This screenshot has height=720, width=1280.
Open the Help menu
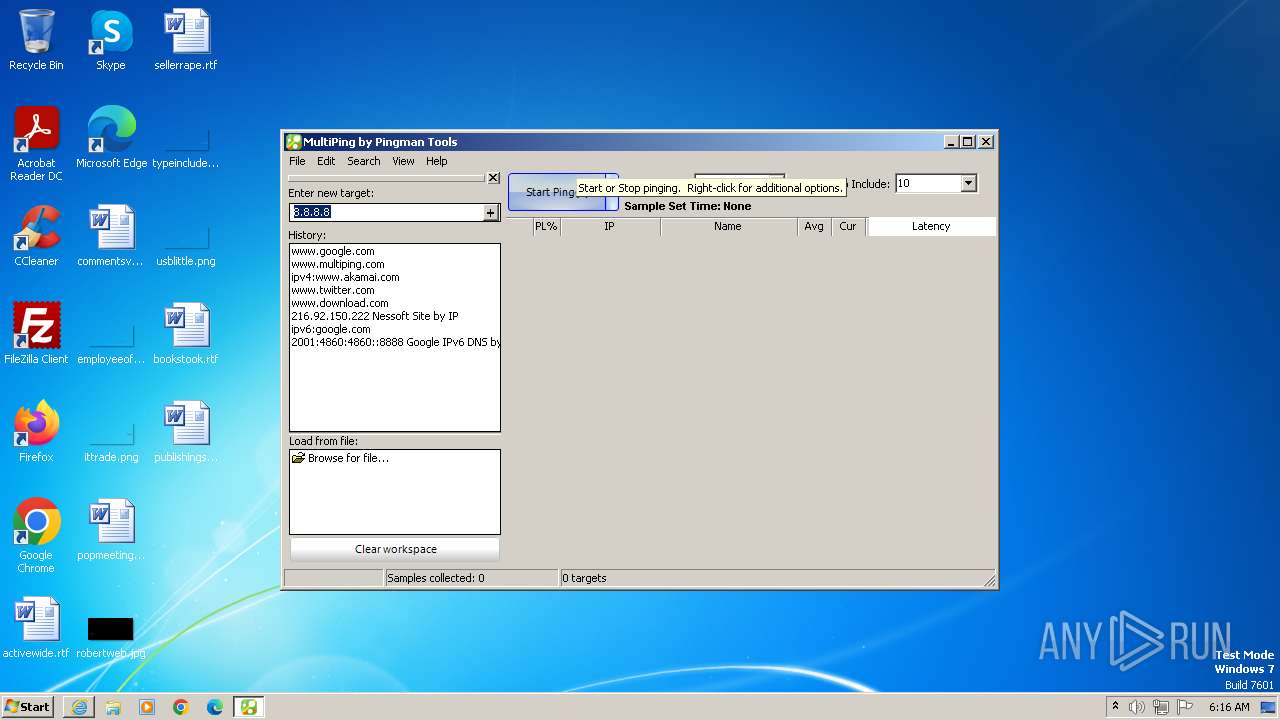pyautogui.click(x=436, y=161)
